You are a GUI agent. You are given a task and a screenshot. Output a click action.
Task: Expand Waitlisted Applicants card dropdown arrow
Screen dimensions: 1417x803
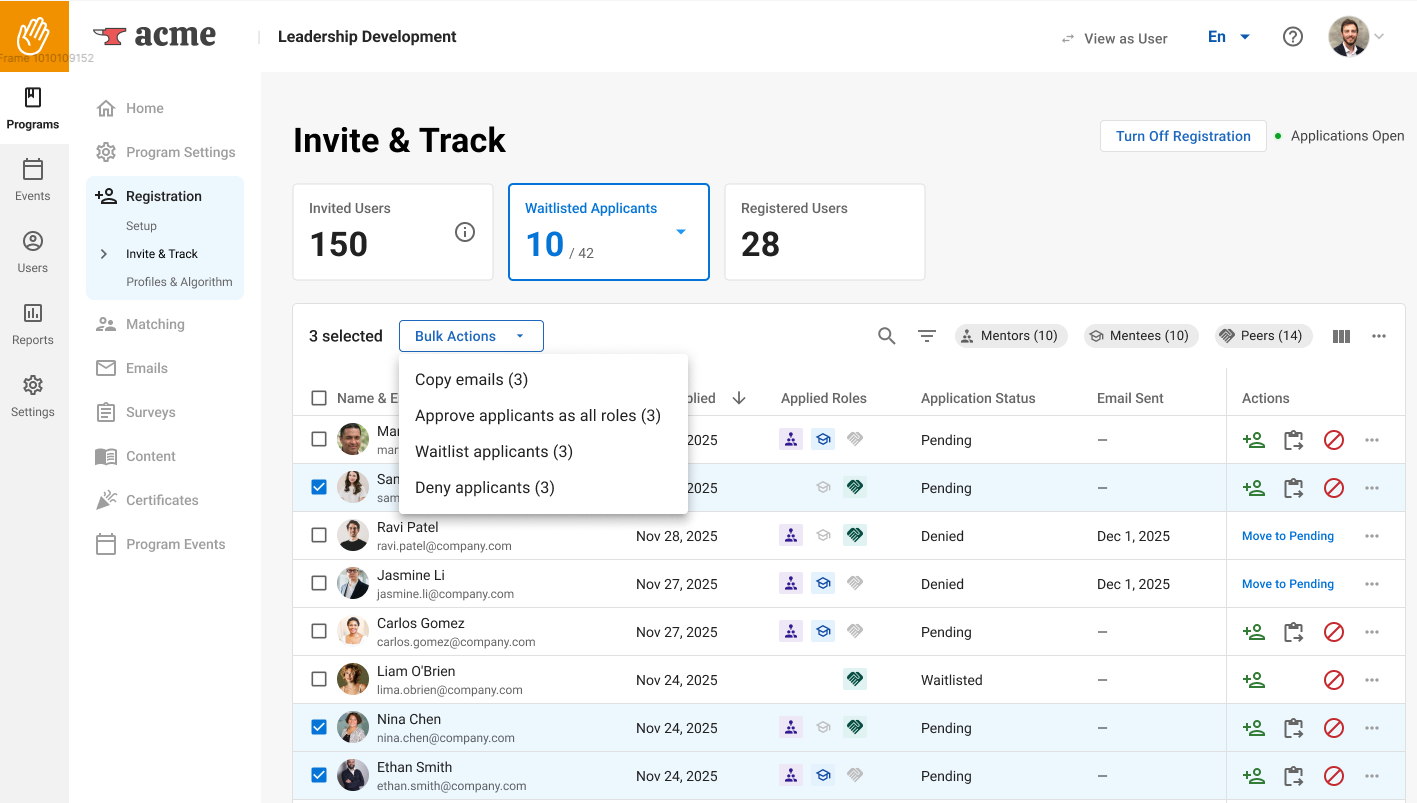[681, 232]
